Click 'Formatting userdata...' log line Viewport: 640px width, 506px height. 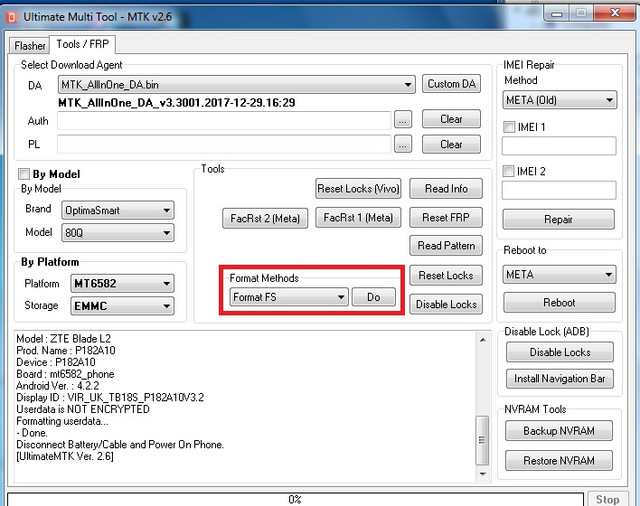[x=62, y=421]
